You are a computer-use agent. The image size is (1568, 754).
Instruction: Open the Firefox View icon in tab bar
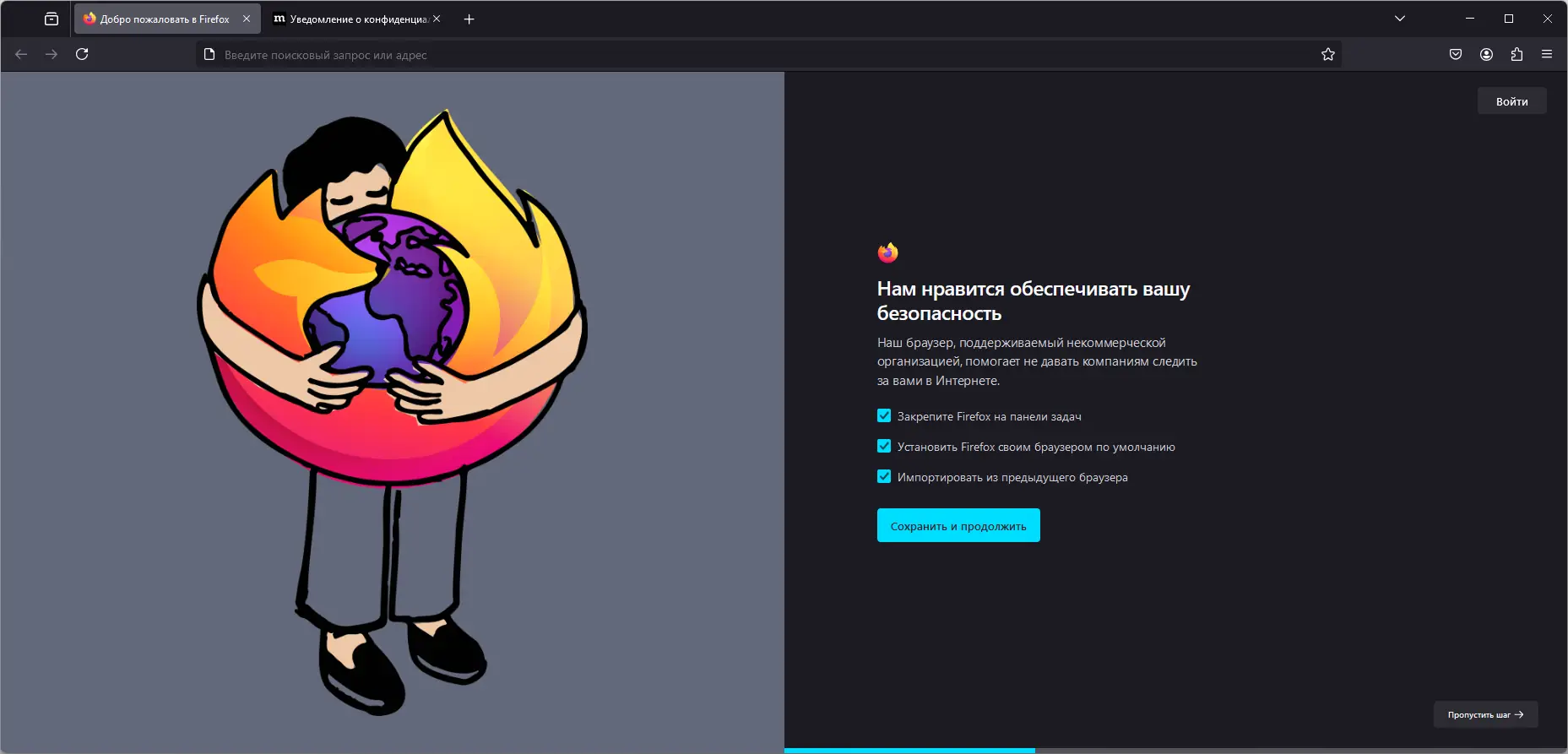click(52, 19)
